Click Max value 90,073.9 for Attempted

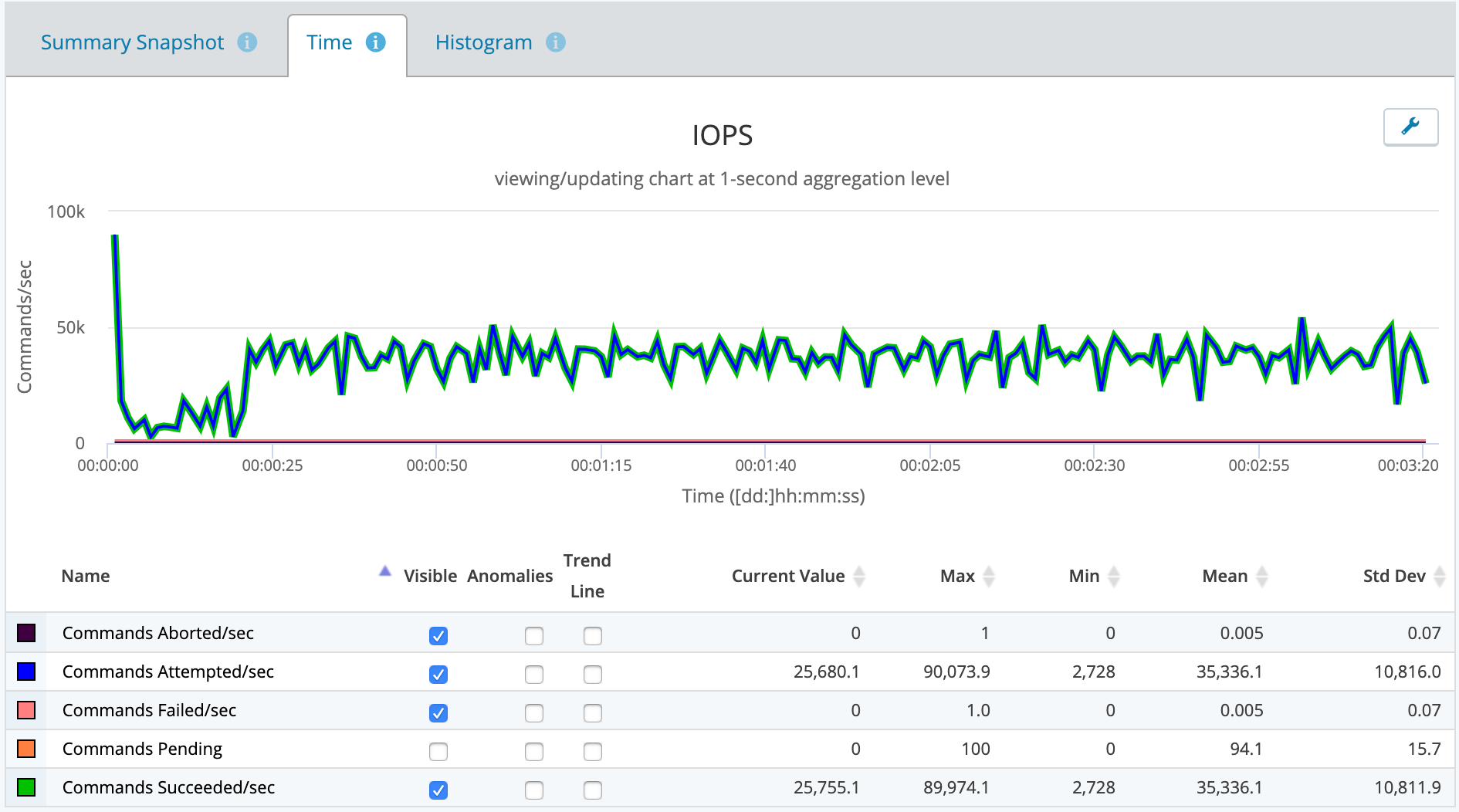tap(956, 672)
